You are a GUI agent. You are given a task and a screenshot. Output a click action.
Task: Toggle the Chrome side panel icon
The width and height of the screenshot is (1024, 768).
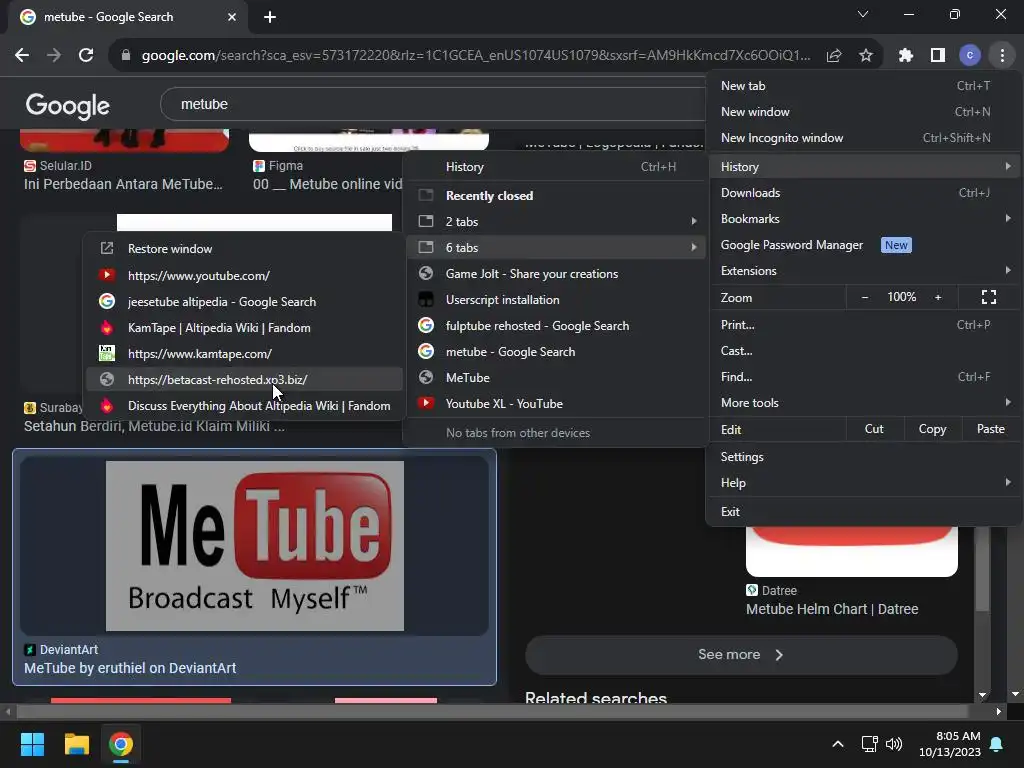pos(938,56)
